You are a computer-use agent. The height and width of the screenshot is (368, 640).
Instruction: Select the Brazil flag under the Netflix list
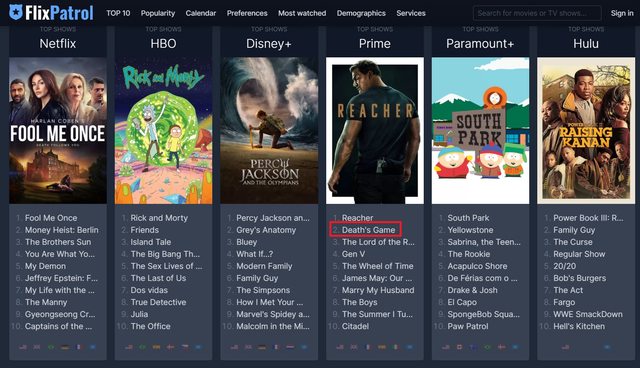[51, 347]
